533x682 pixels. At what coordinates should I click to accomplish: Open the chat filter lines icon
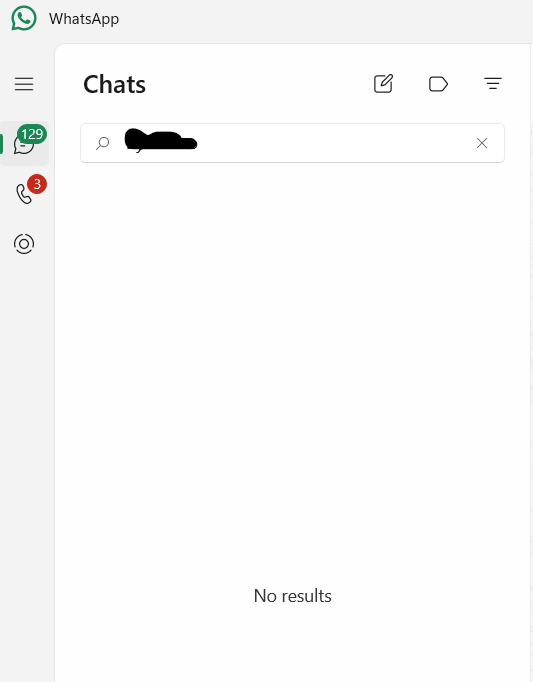493,84
